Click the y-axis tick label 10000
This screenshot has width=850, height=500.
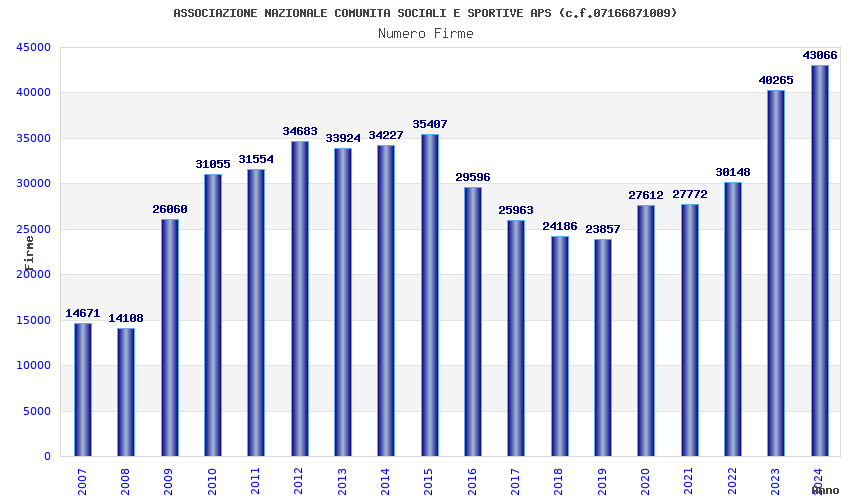34,366
